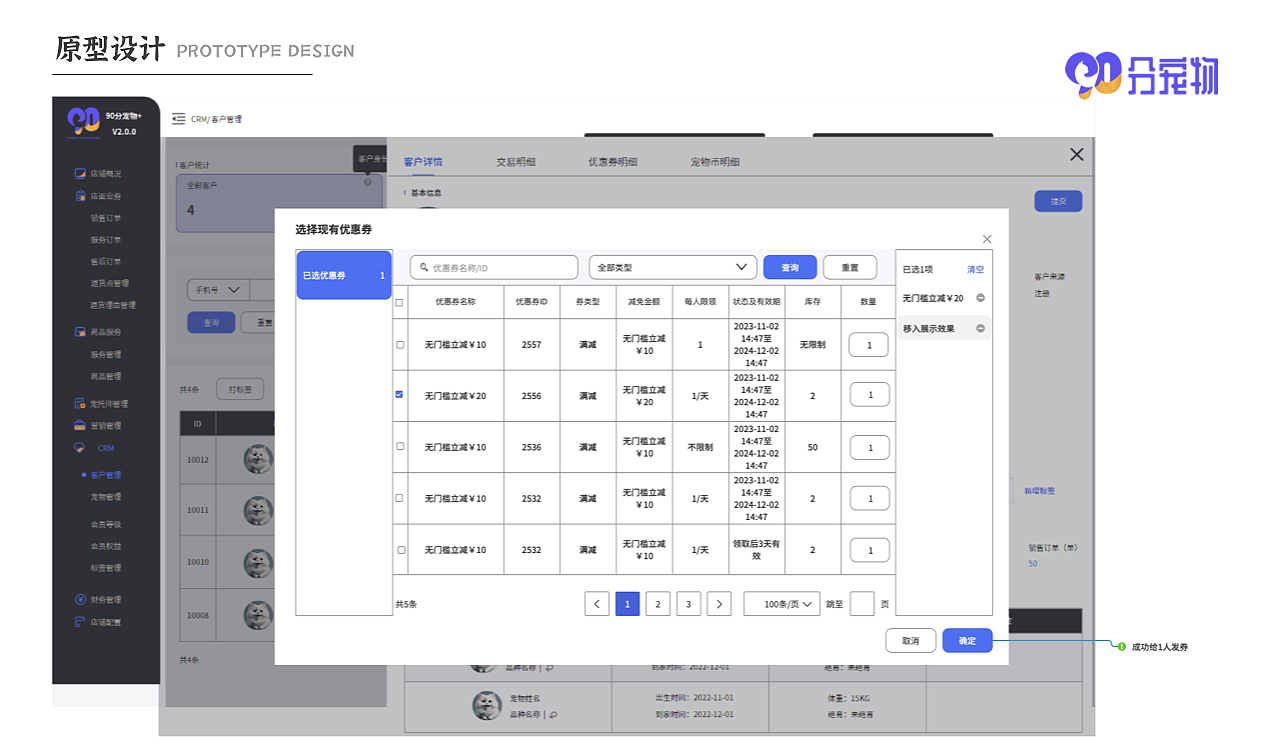The width and height of the screenshot is (1280, 750).
Task: Open 服务订单 menu item
Action: tap(106, 240)
